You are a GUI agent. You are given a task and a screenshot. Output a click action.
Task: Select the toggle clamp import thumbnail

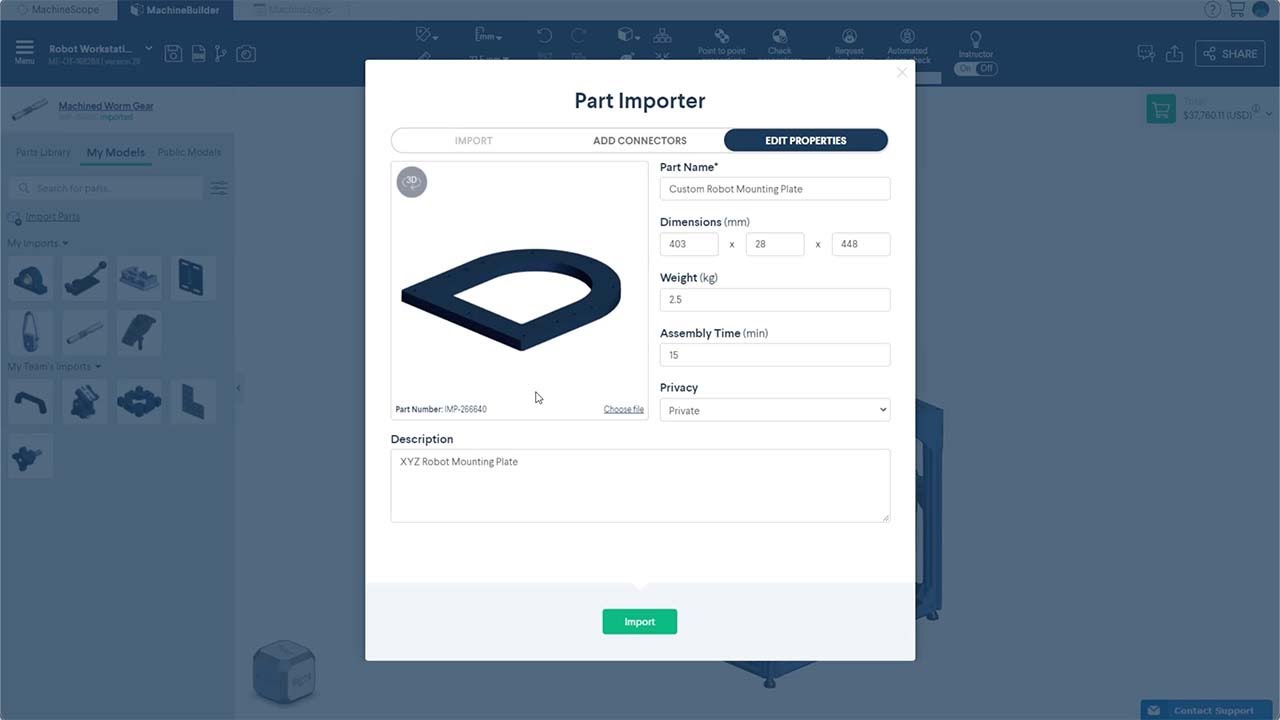(x=85, y=278)
